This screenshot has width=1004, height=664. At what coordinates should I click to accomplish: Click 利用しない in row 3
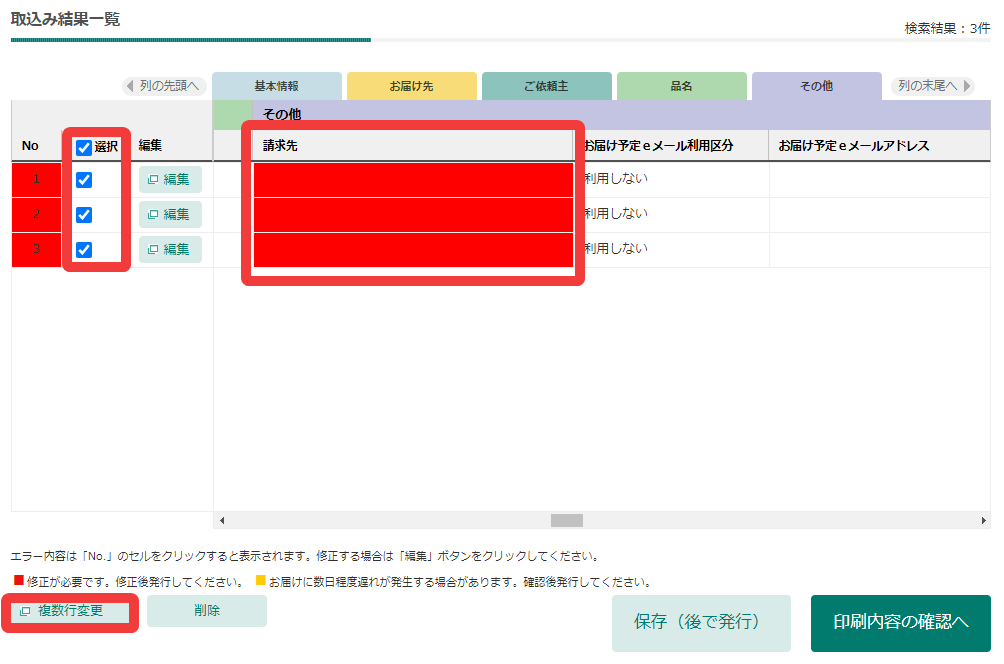point(615,248)
